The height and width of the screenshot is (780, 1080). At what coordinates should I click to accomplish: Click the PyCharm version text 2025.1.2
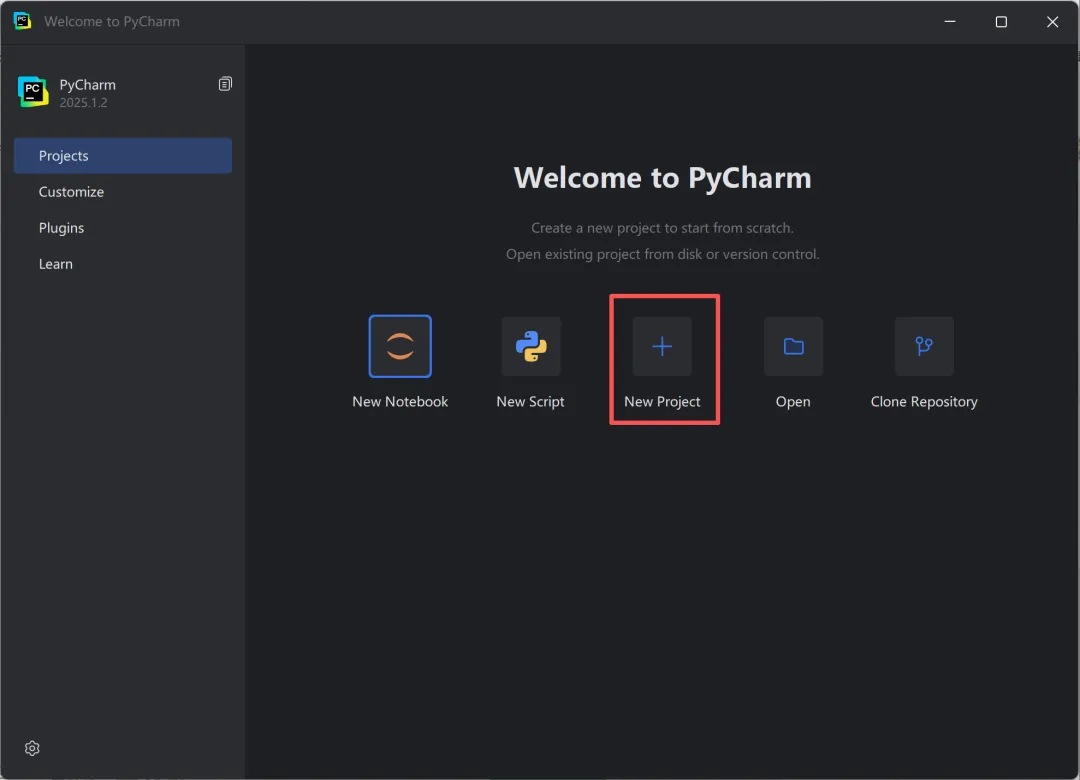point(83,103)
